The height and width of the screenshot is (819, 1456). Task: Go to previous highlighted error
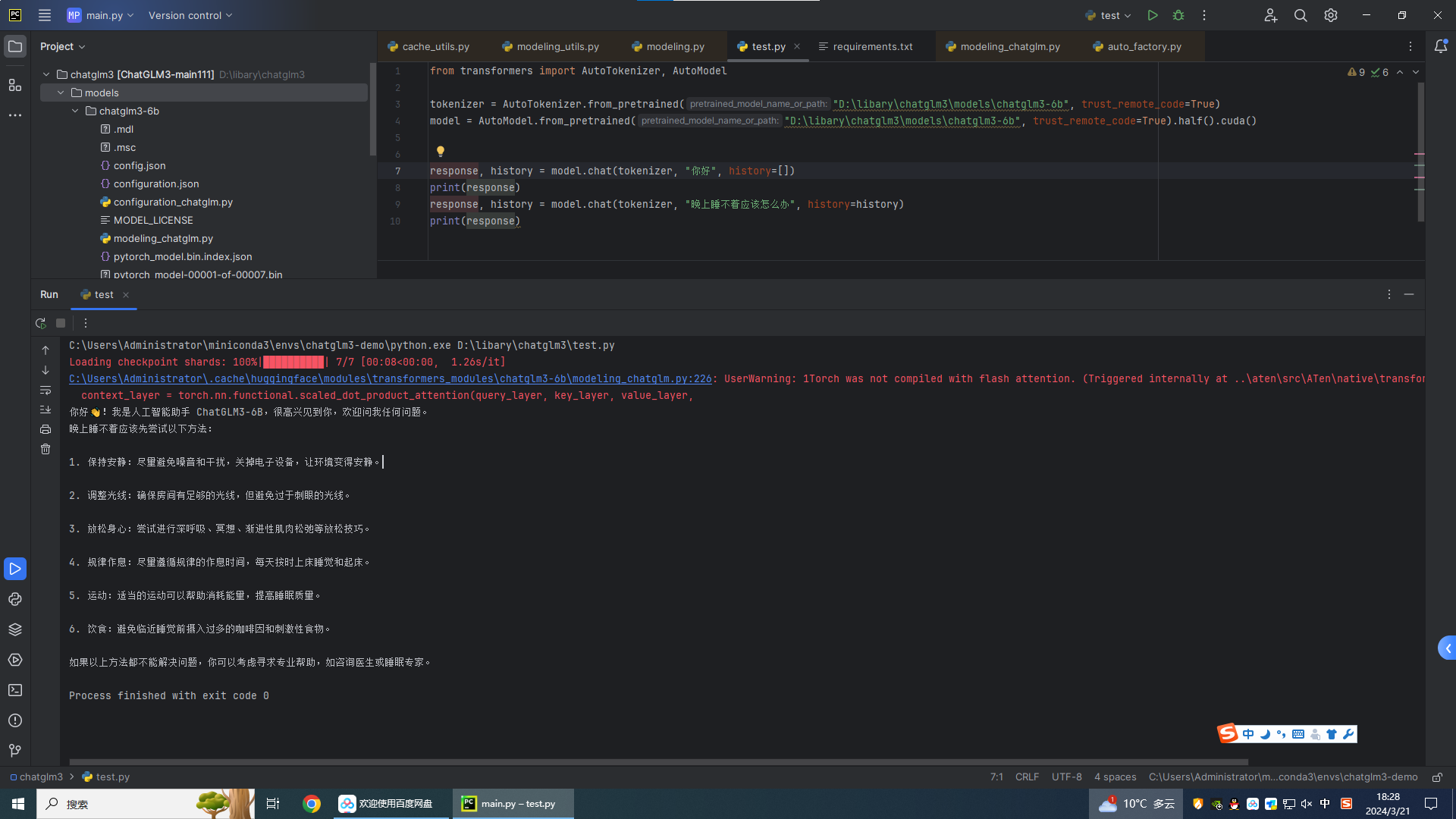[1400, 72]
